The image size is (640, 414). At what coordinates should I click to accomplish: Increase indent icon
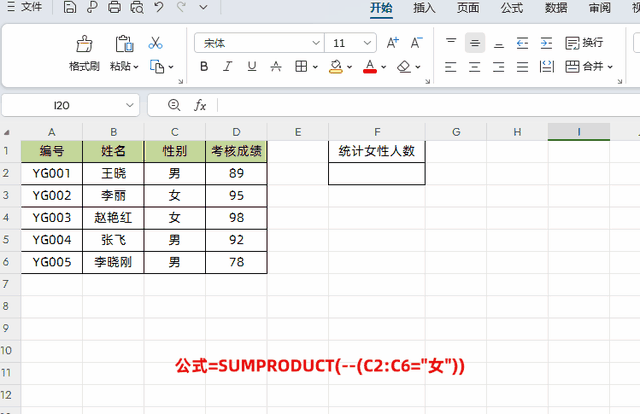pos(547,43)
